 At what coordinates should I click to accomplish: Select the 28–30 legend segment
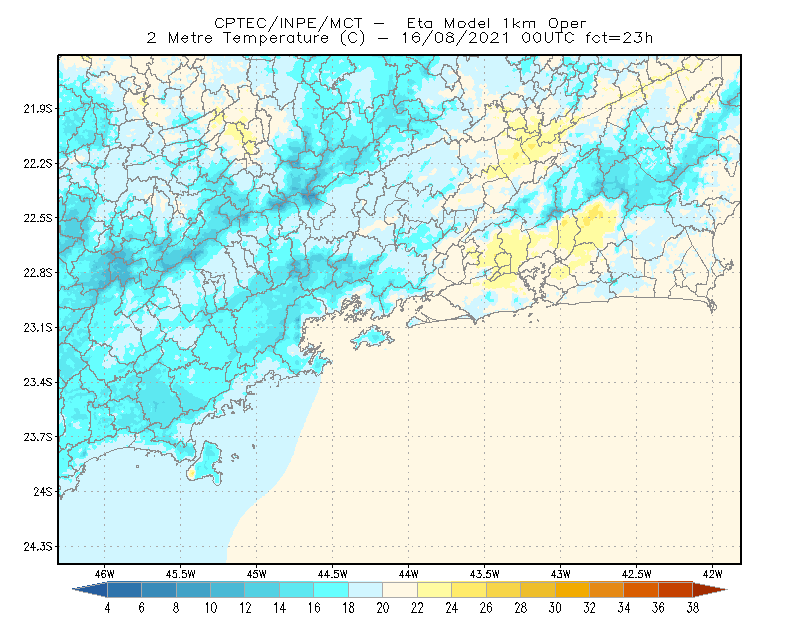pos(538,590)
